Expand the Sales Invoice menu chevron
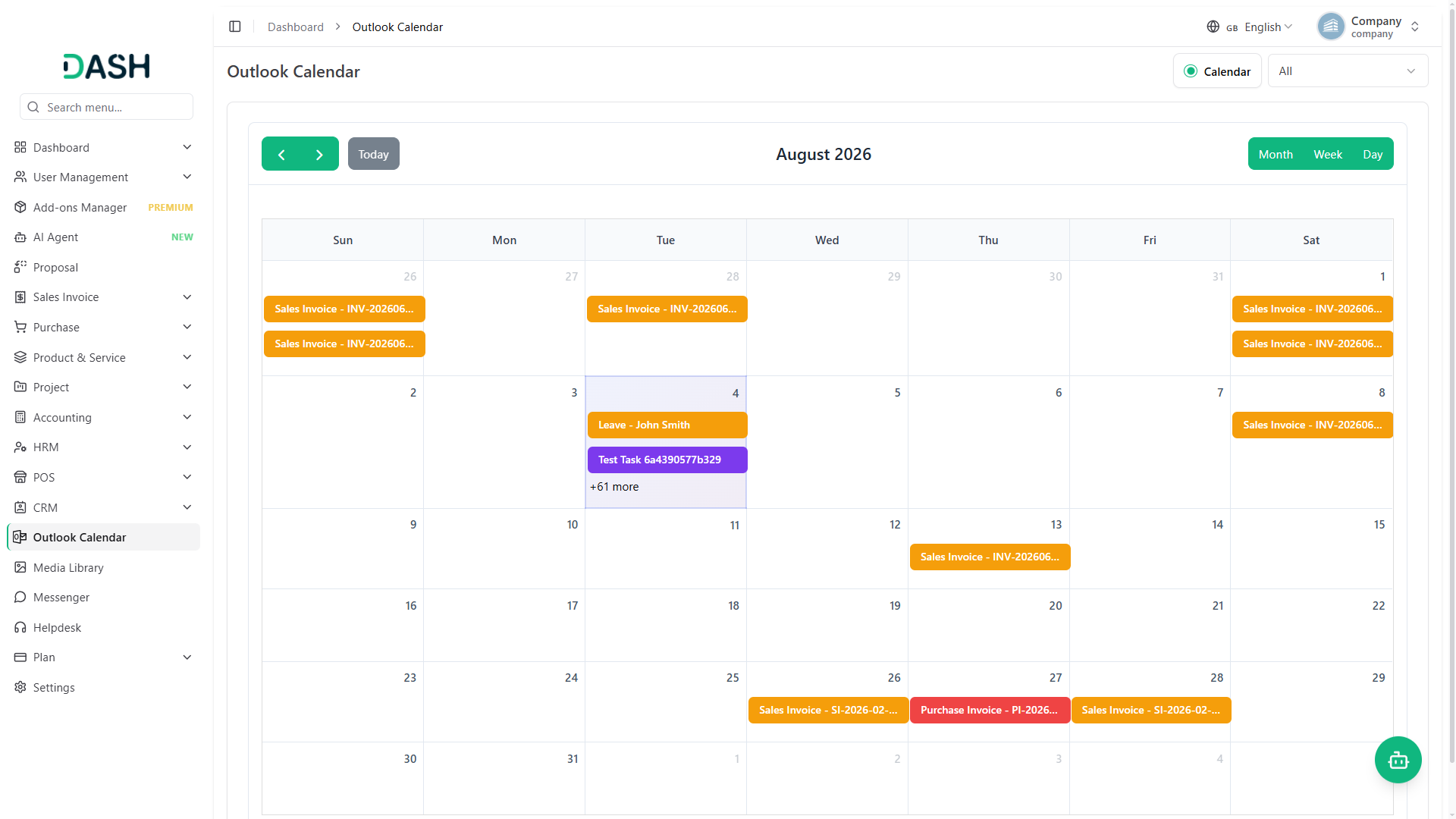 (x=187, y=297)
